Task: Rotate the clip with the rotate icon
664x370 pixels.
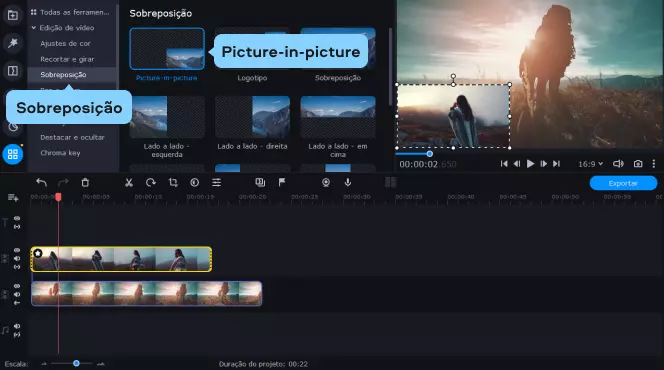Action: 151,182
